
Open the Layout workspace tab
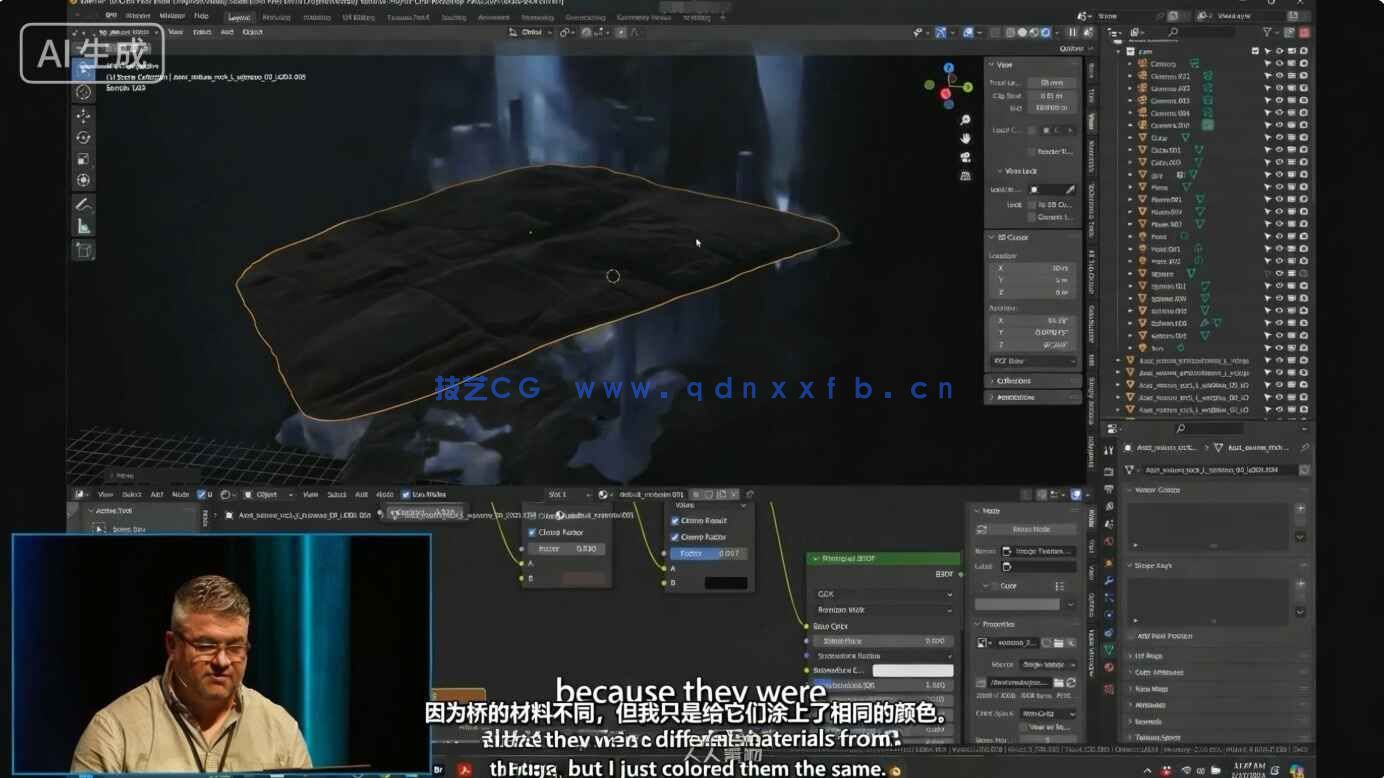point(239,17)
